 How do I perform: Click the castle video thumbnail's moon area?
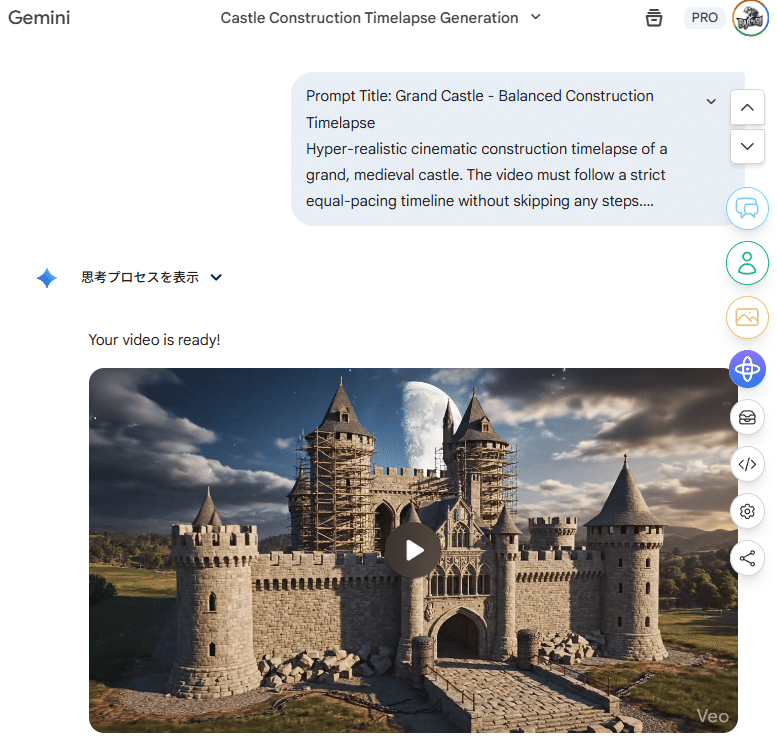[427, 424]
